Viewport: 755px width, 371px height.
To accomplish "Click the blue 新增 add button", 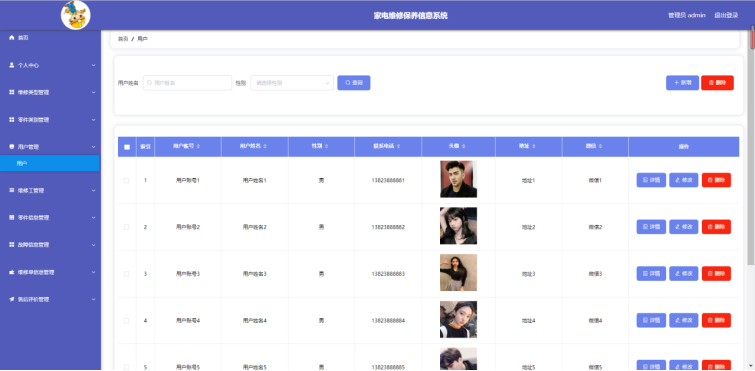I will (682, 83).
